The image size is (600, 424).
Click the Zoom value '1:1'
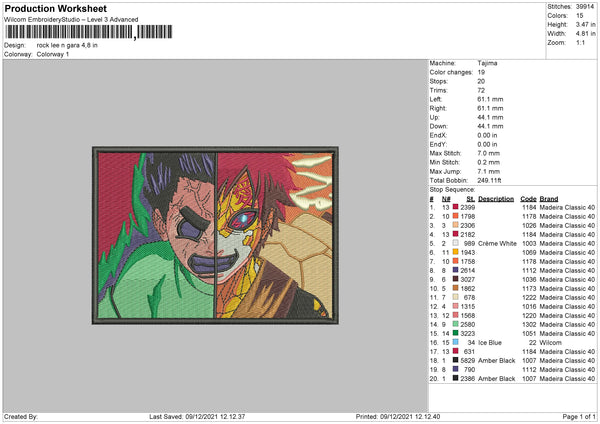(580, 42)
